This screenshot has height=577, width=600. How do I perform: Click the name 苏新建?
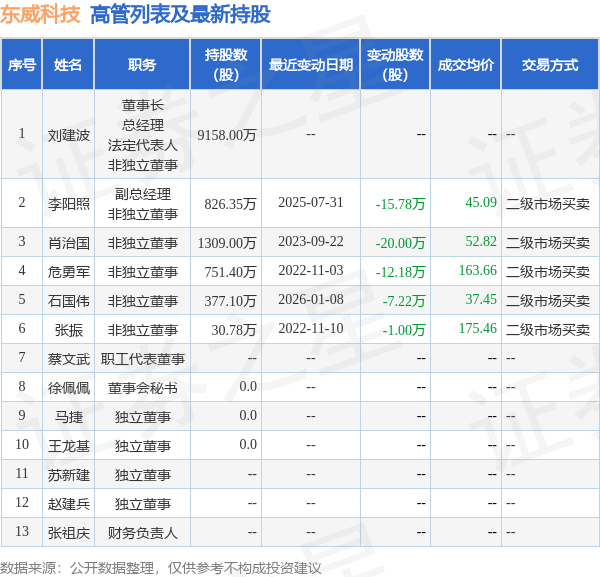pyautogui.click(x=68, y=476)
